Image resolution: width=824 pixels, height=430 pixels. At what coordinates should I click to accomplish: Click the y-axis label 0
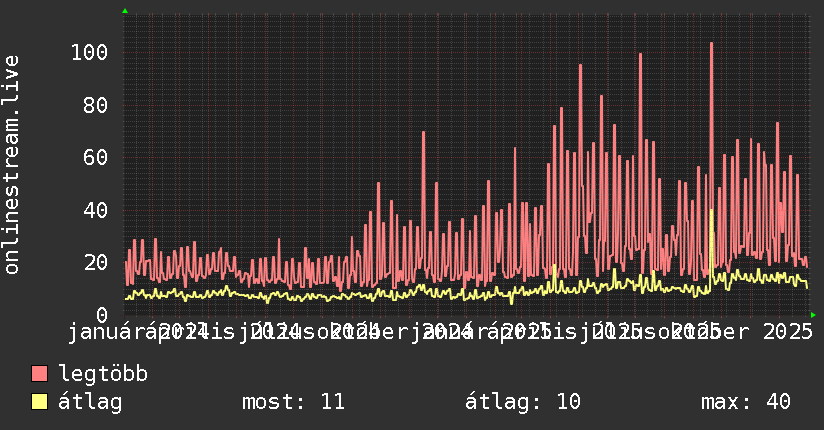102,315
